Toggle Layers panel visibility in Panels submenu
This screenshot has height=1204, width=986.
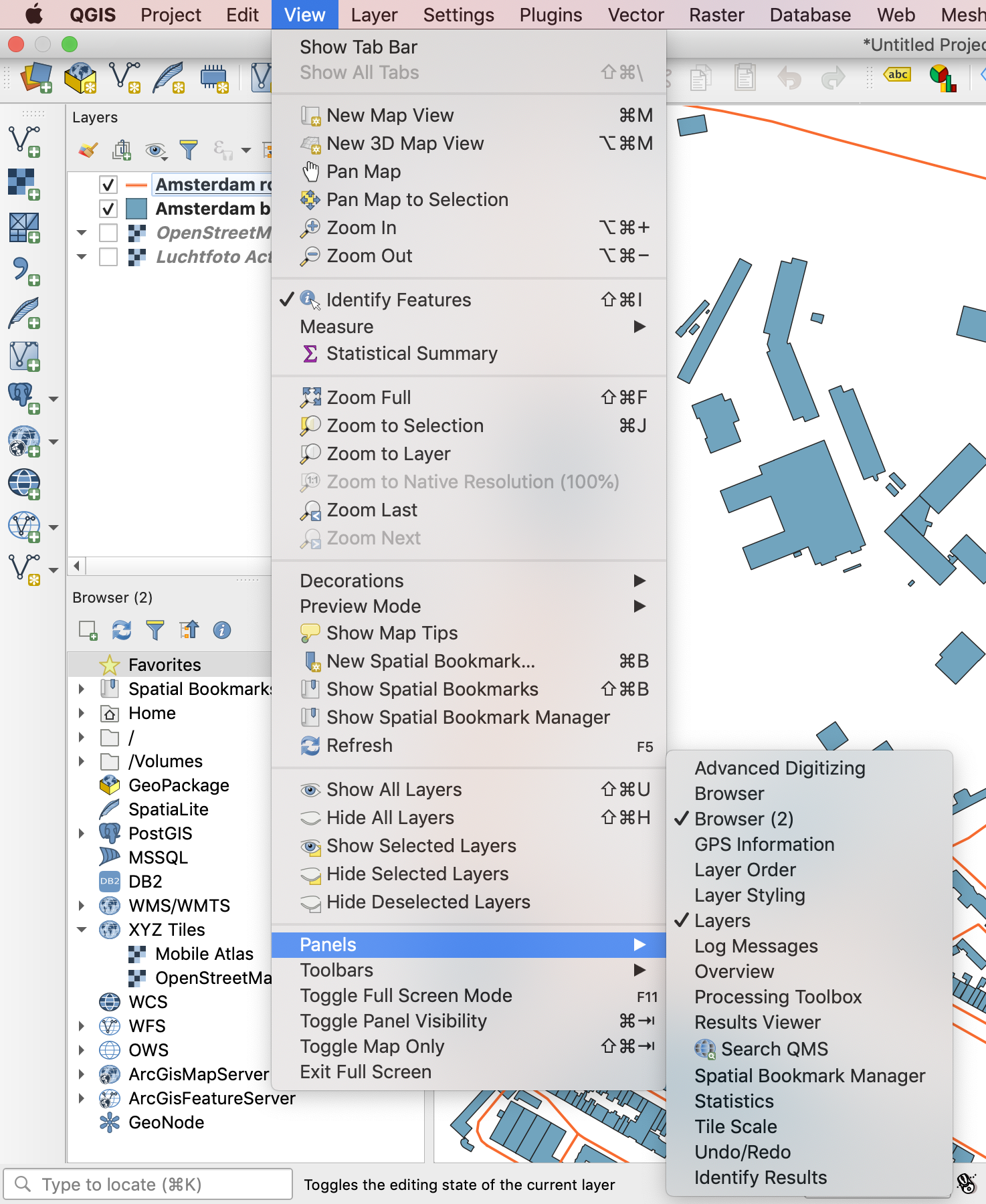pos(722,921)
